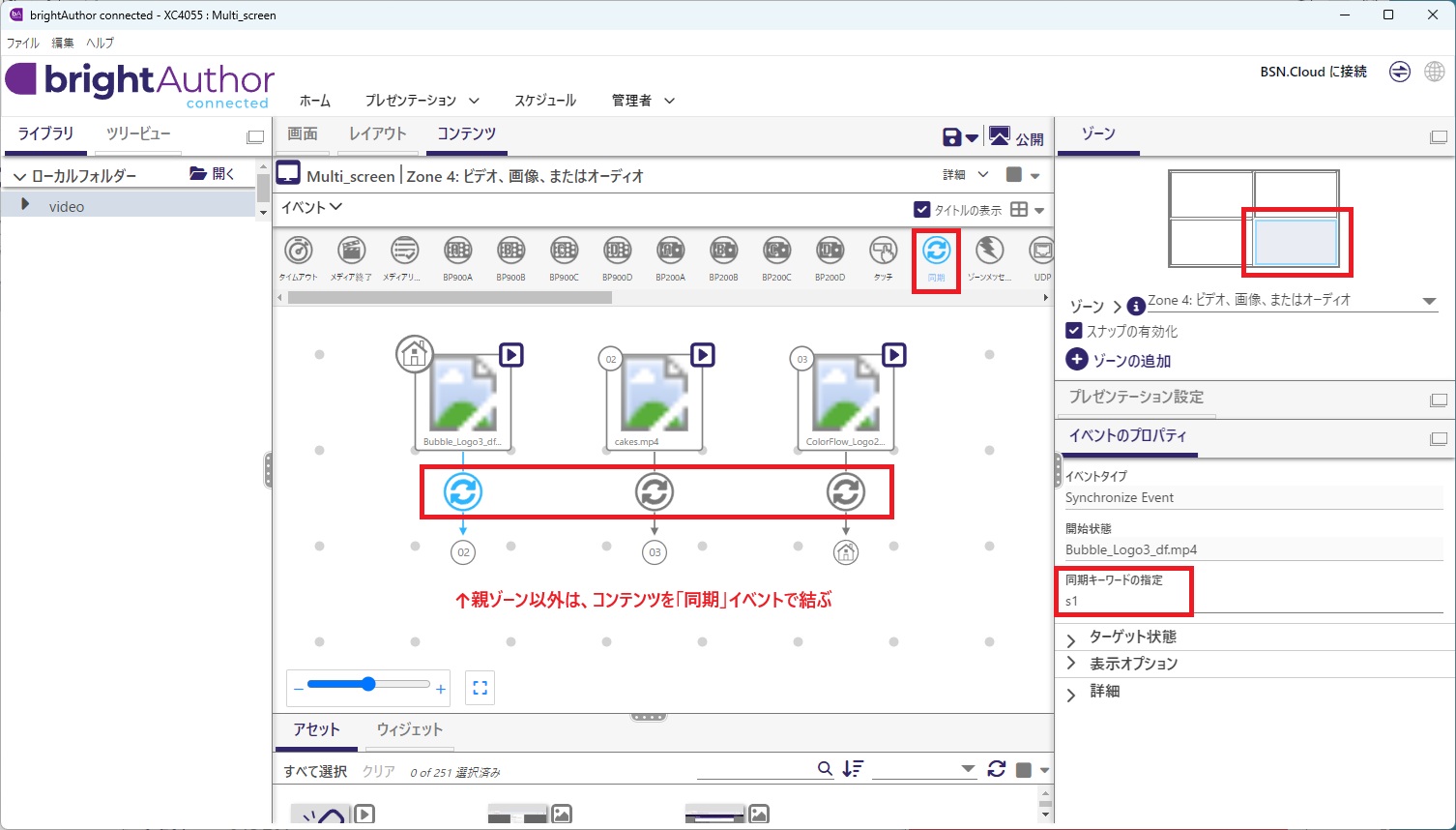Image resolution: width=1456 pixels, height=830 pixels.
Task: Switch to the 画面 tab
Action: coord(303,133)
